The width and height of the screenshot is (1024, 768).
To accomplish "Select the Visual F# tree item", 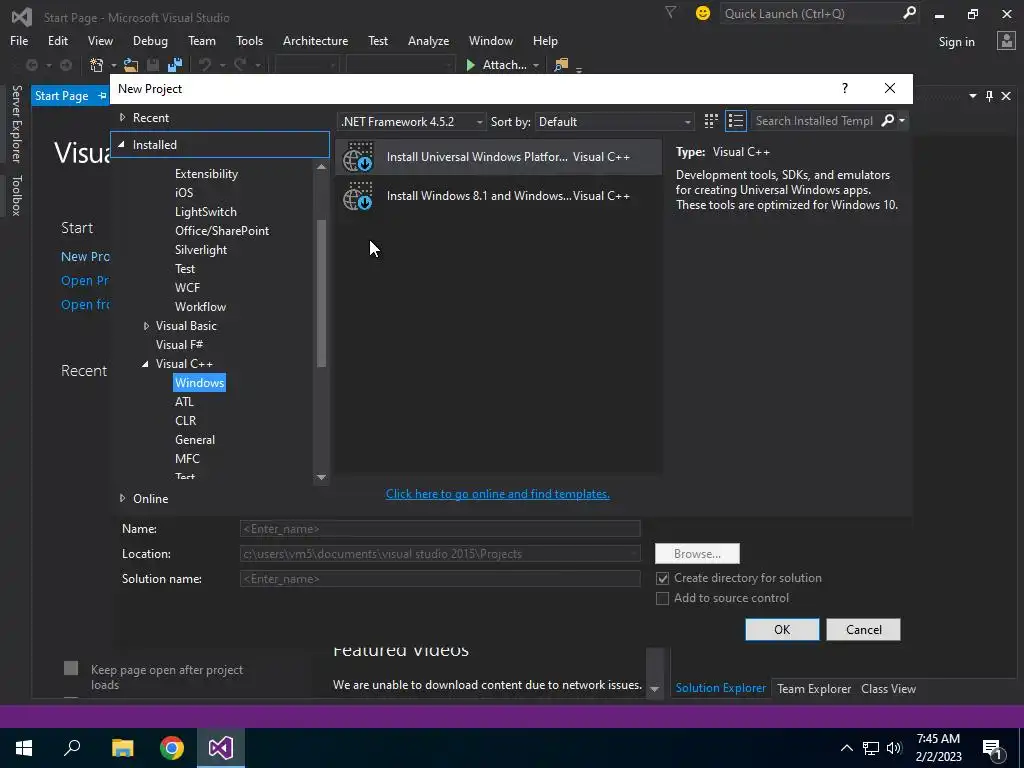I will pyautogui.click(x=179, y=345).
